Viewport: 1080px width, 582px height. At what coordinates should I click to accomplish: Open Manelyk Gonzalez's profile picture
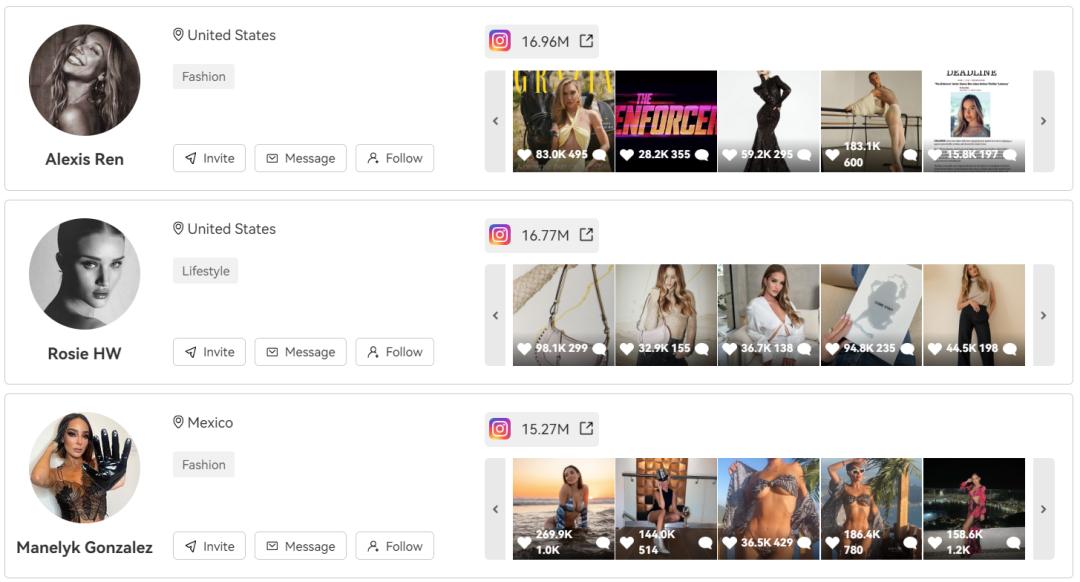click(x=85, y=468)
